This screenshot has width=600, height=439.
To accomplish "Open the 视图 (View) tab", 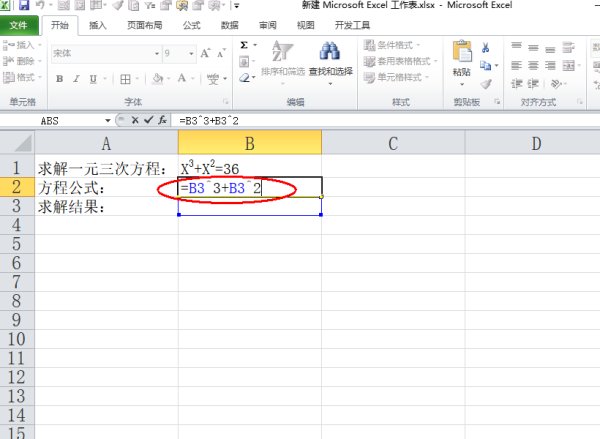I will (x=305, y=25).
